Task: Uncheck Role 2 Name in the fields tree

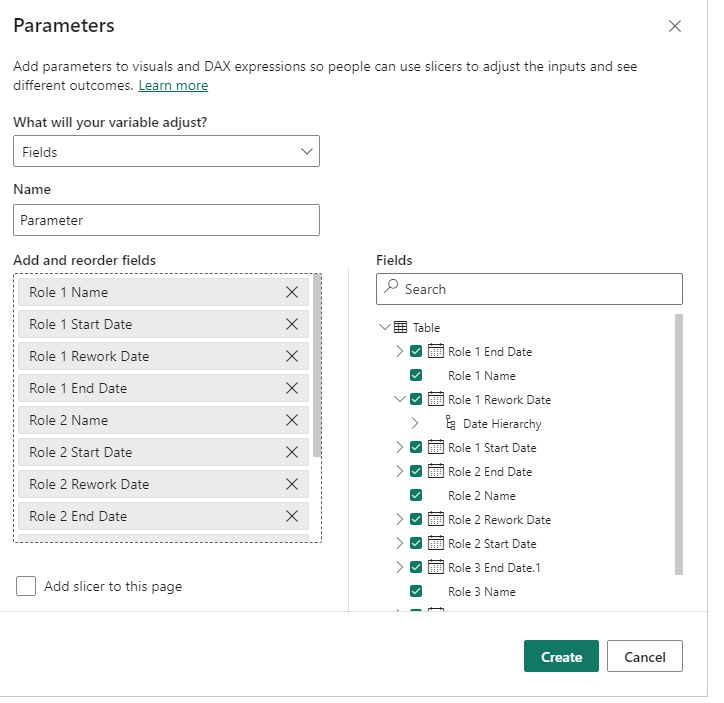Action: click(416, 495)
